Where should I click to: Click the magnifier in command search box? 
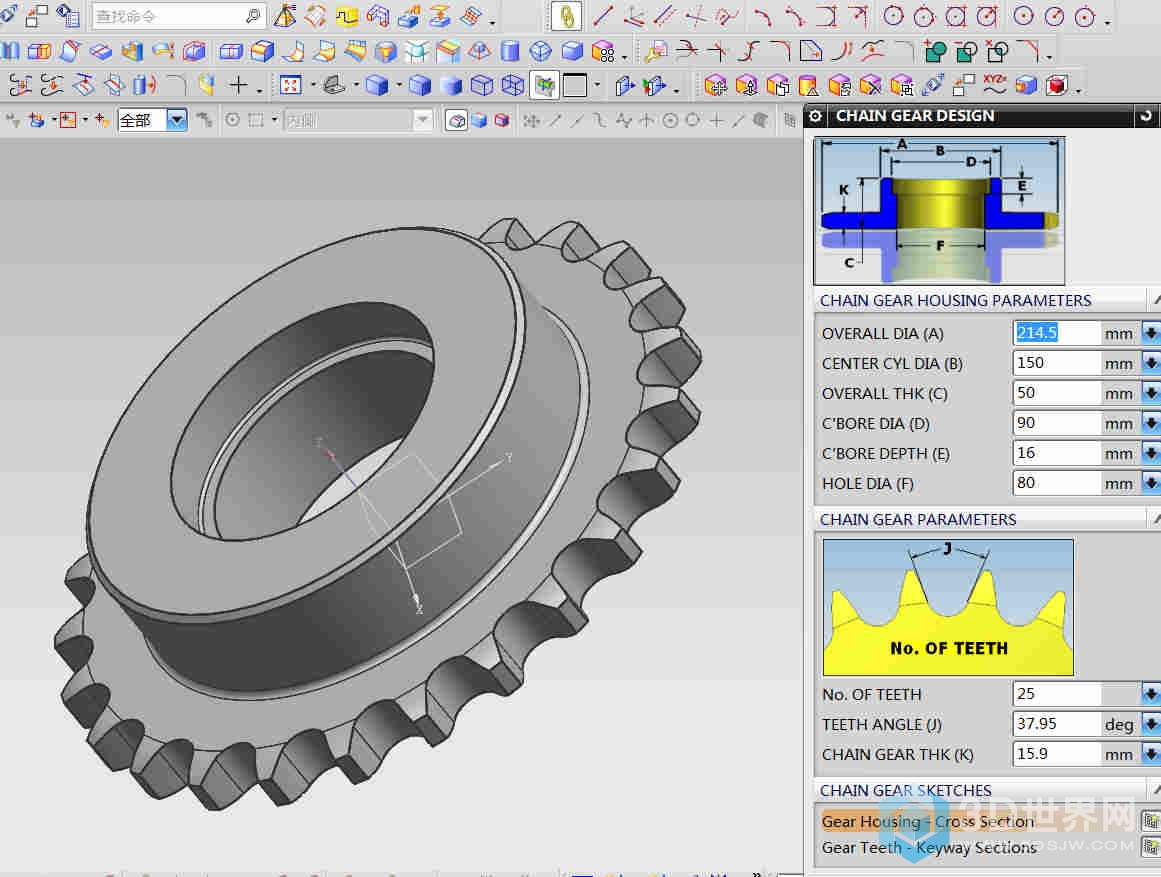click(252, 17)
